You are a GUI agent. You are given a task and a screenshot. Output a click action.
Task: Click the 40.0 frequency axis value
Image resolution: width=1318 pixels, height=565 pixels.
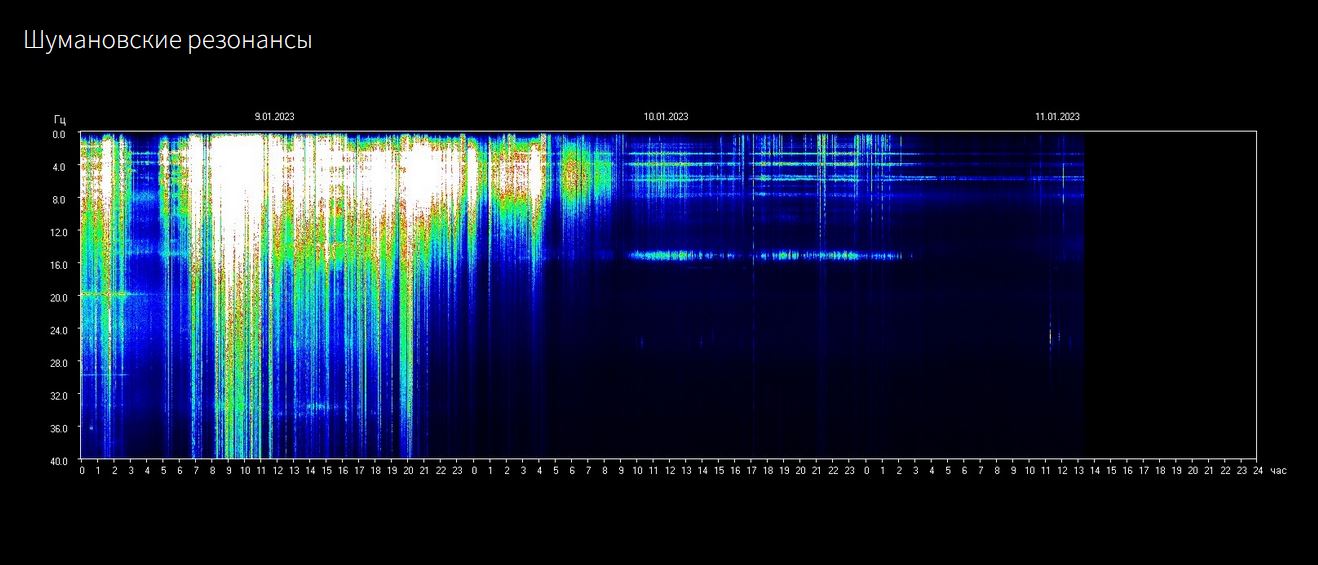(58, 460)
